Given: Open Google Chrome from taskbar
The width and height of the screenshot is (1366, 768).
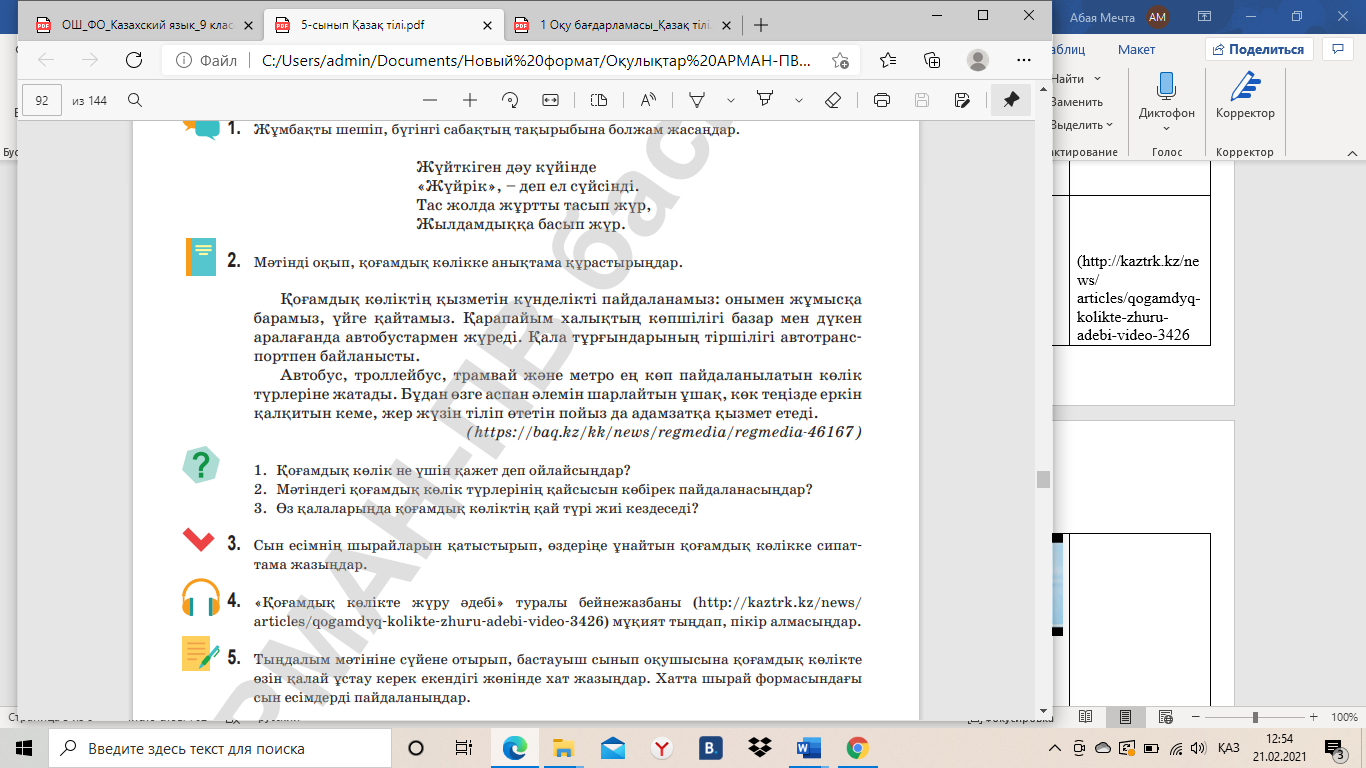Looking at the screenshot, I should click(857, 748).
